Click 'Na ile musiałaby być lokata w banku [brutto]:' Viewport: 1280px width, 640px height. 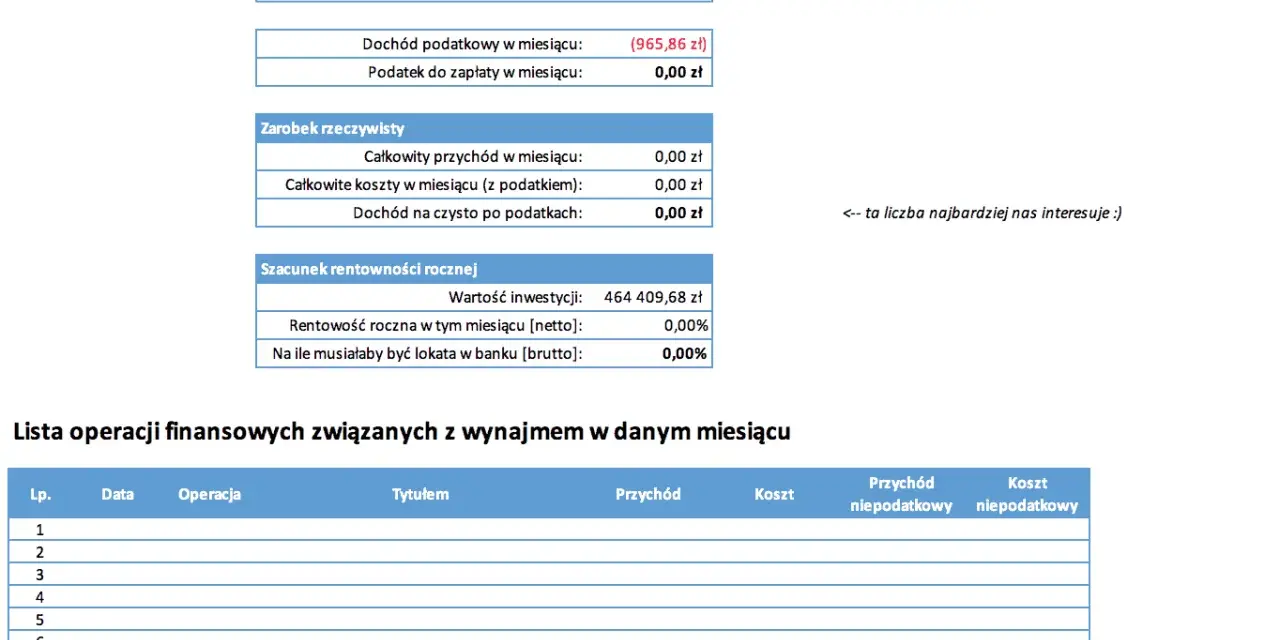(428, 353)
